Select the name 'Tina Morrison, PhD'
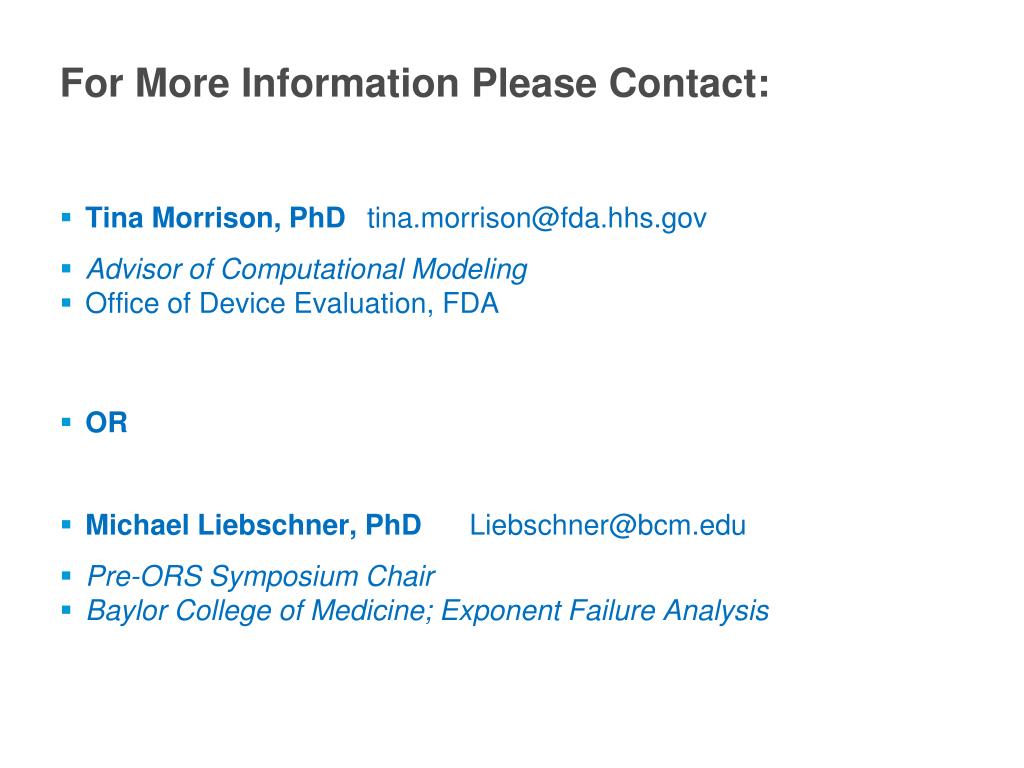Image resolution: width=1024 pixels, height=768 pixels. click(215, 218)
